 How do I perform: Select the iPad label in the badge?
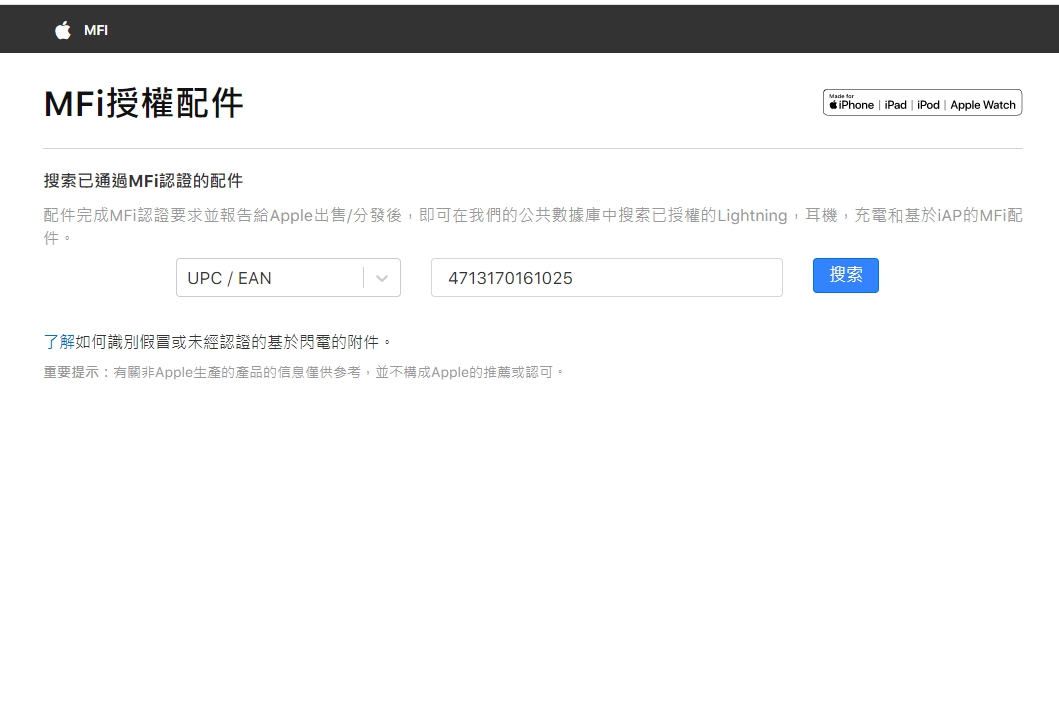(x=895, y=105)
